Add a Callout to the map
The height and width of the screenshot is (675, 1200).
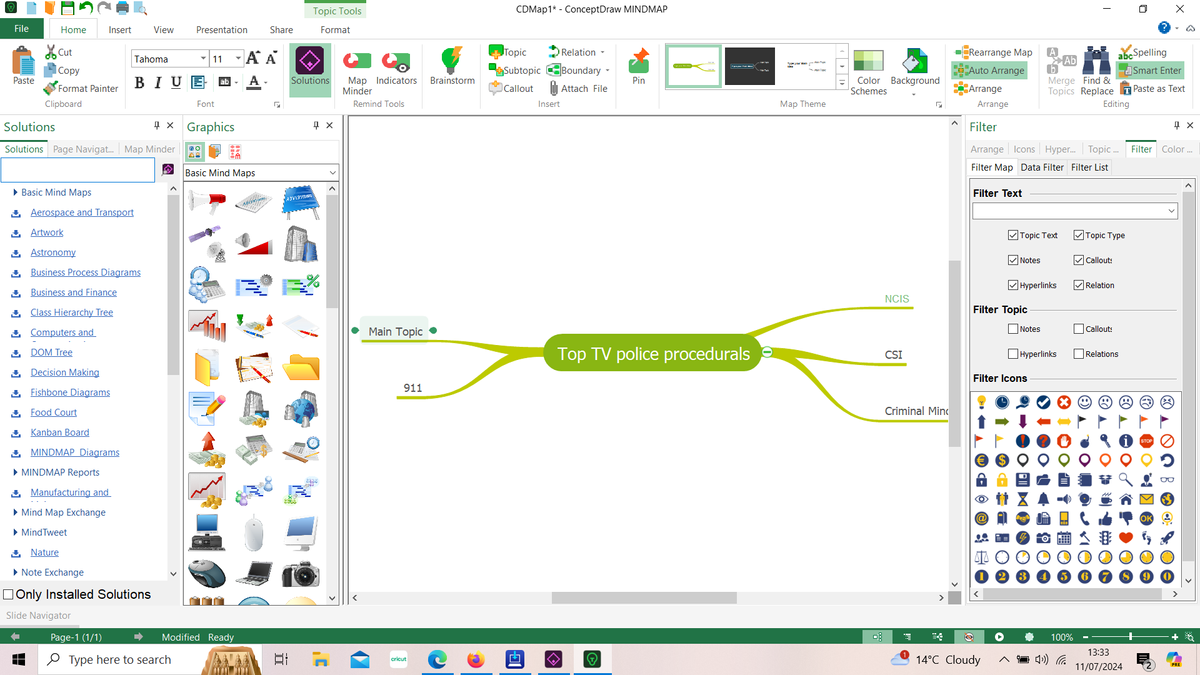510,88
